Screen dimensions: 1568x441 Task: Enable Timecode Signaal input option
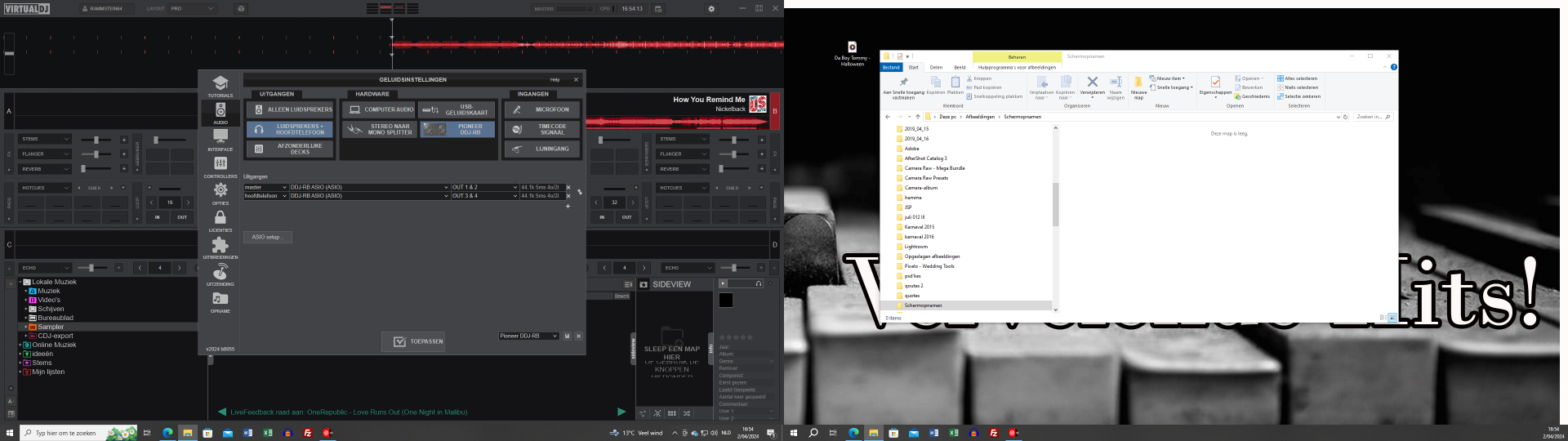click(x=542, y=129)
